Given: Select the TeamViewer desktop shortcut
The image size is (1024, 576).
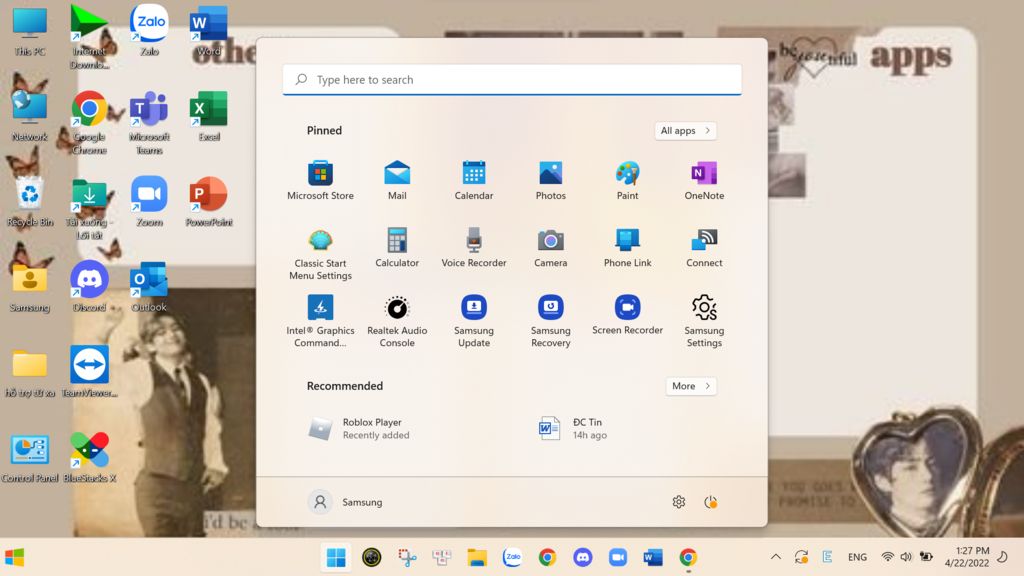Looking at the screenshot, I should point(89,372).
